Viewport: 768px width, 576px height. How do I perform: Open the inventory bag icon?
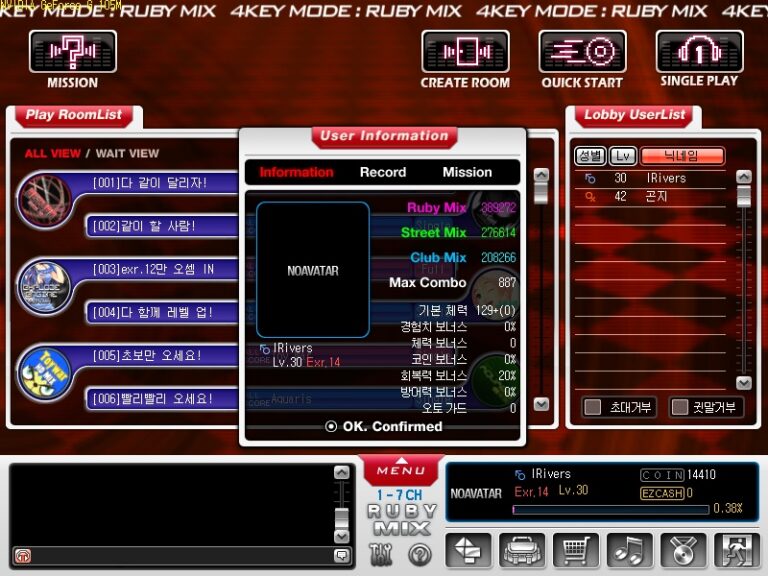pos(522,551)
